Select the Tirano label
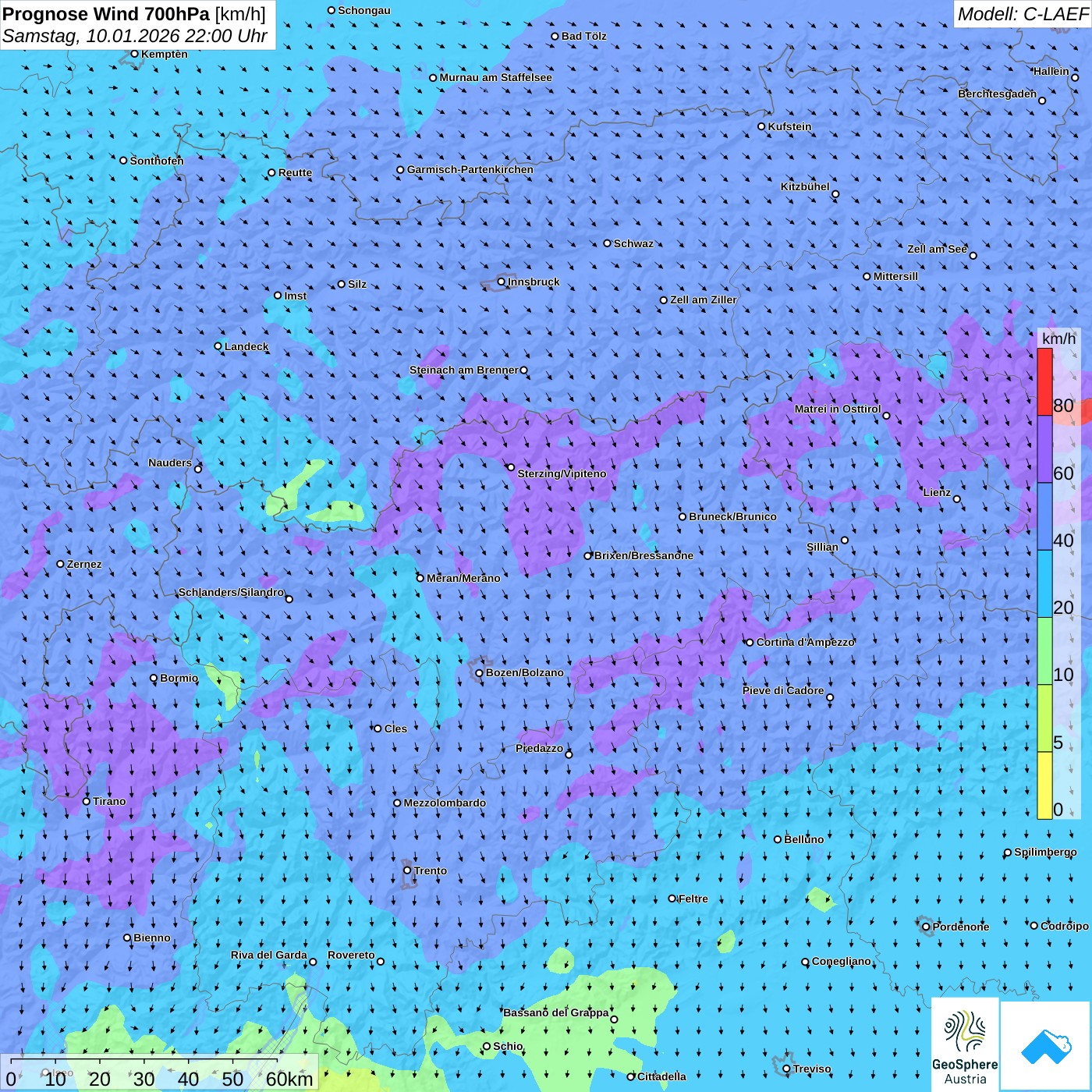 point(109,801)
